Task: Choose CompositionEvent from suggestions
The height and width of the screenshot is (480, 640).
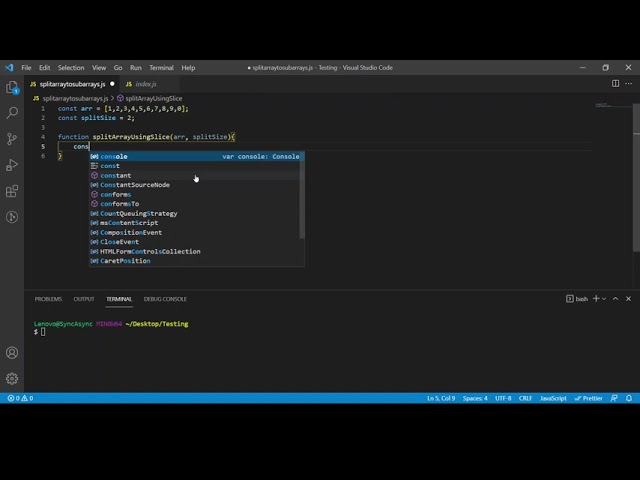Action: point(195,232)
